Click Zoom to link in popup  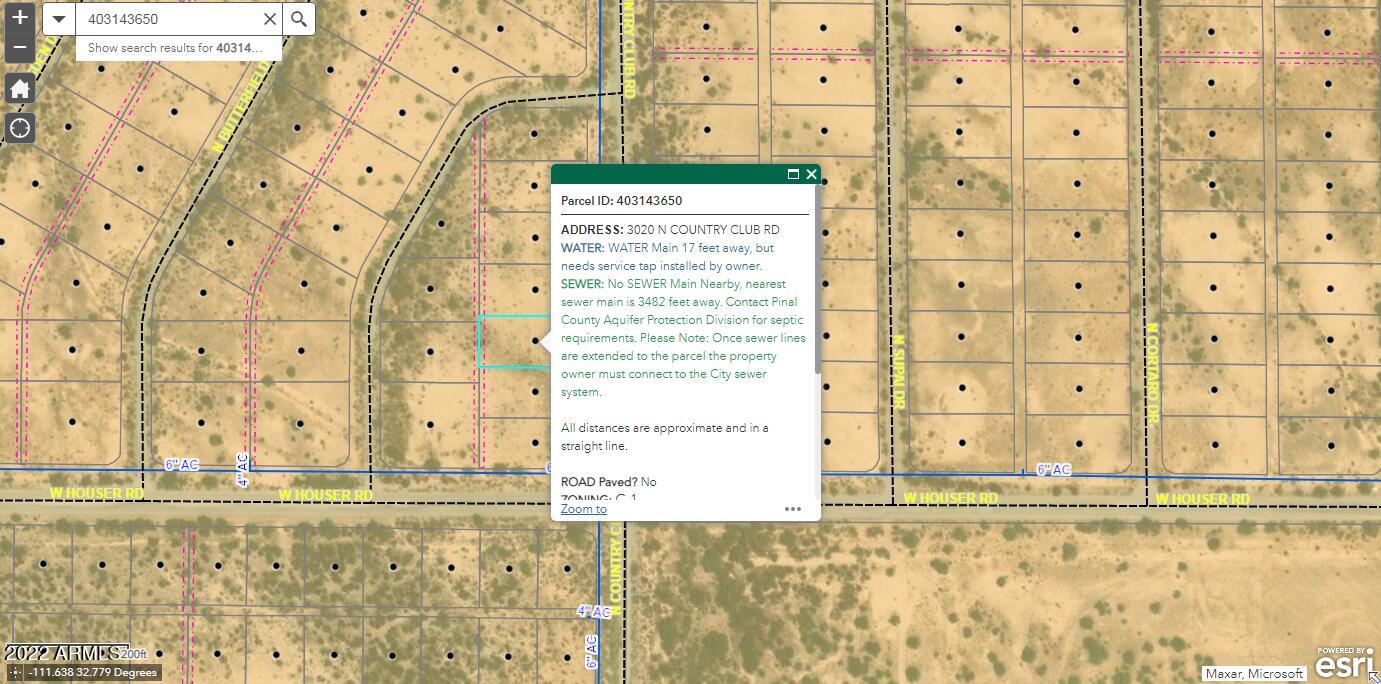[584, 509]
